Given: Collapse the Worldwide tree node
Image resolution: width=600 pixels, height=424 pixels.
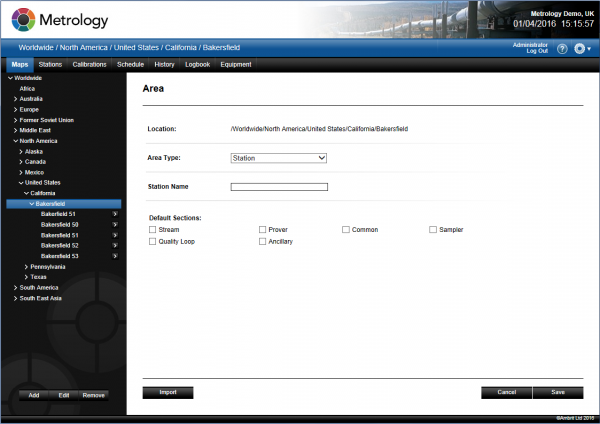Looking at the screenshot, I should click(11, 78).
